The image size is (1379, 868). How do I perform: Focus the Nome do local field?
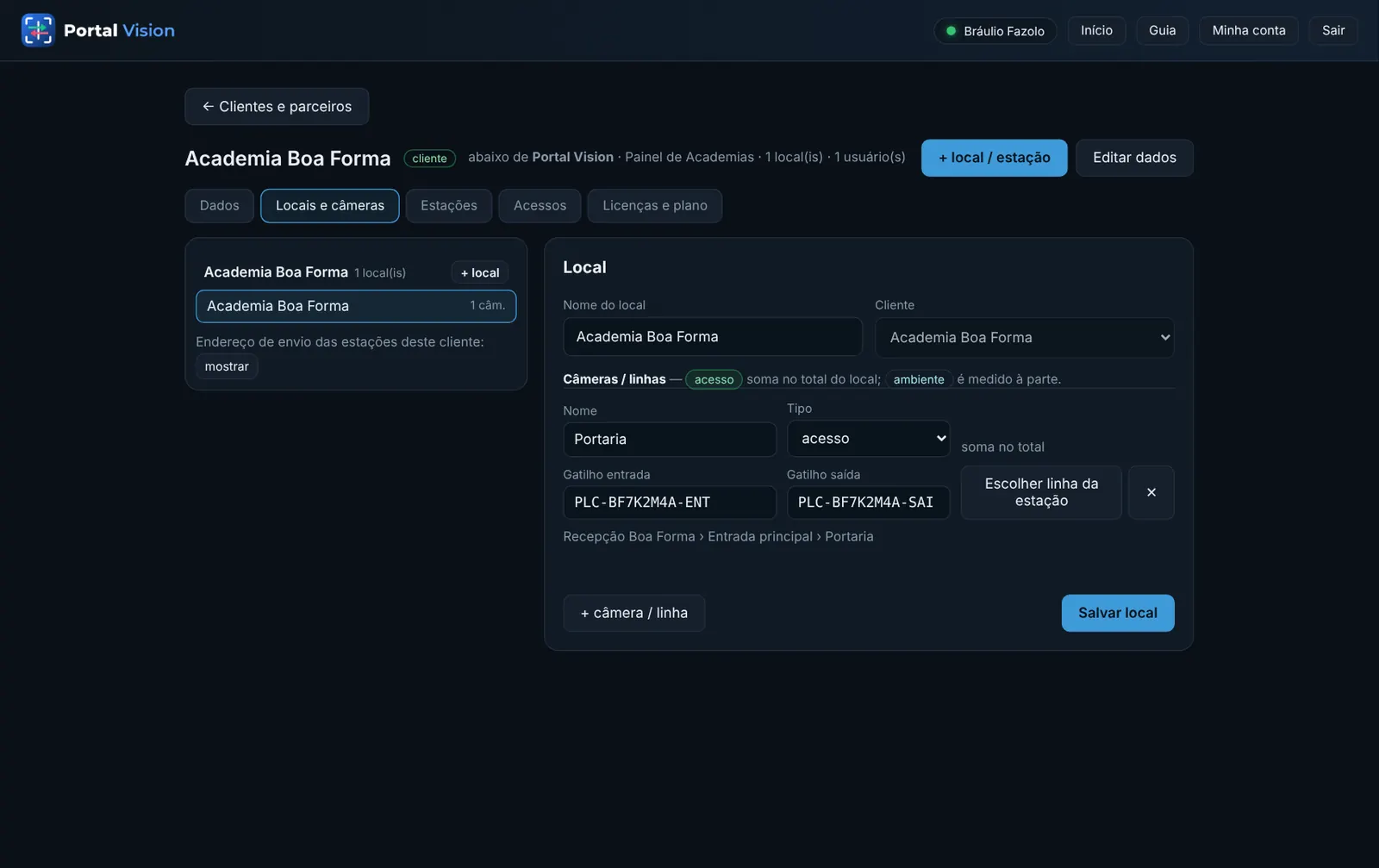point(713,336)
